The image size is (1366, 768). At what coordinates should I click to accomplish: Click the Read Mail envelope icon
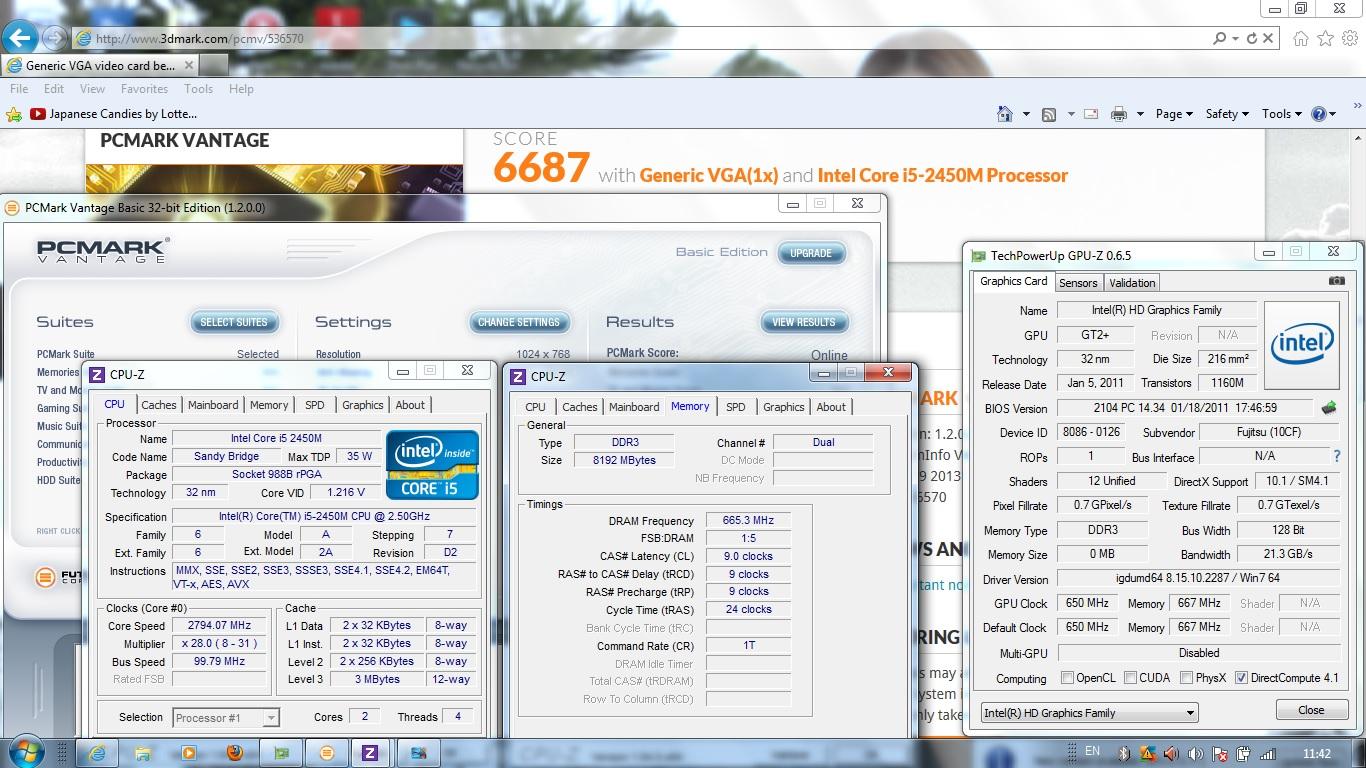[x=1091, y=114]
